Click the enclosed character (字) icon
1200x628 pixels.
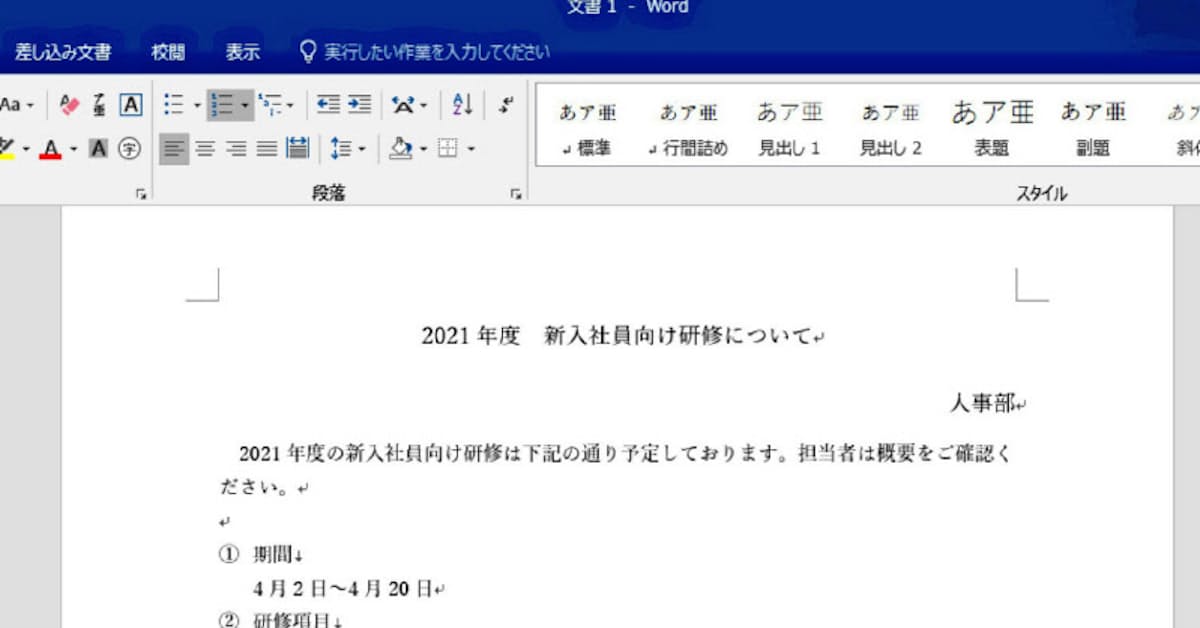click(x=129, y=149)
